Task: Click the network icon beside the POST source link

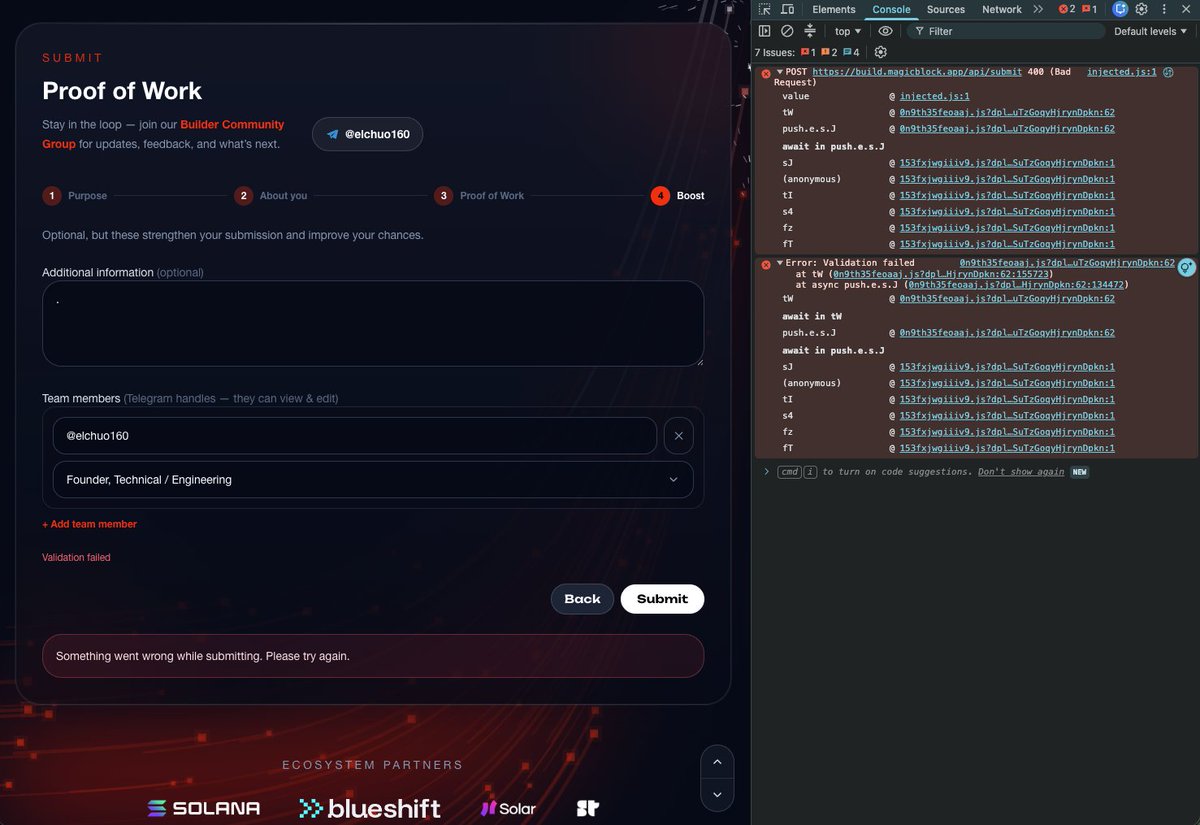Action: pyautogui.click(x=1168, y=72)
